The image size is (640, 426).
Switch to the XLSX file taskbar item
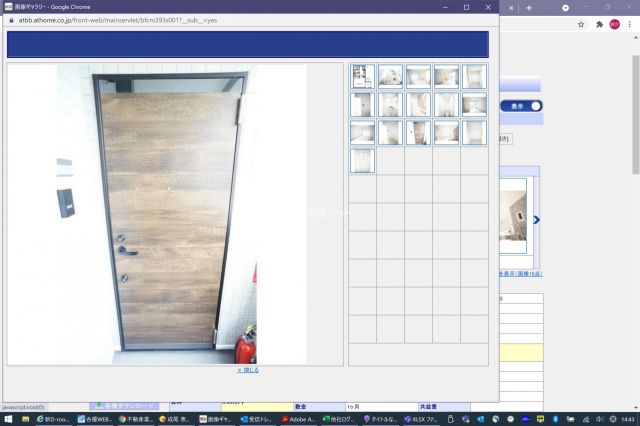pos(421,419)
